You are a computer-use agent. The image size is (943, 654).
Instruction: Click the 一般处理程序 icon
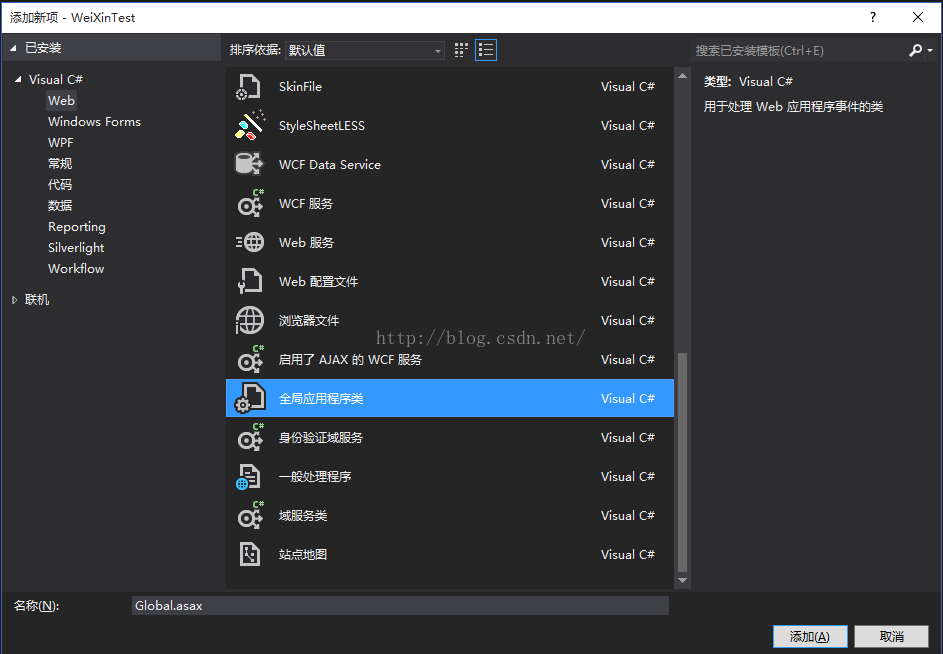[248, 477]
